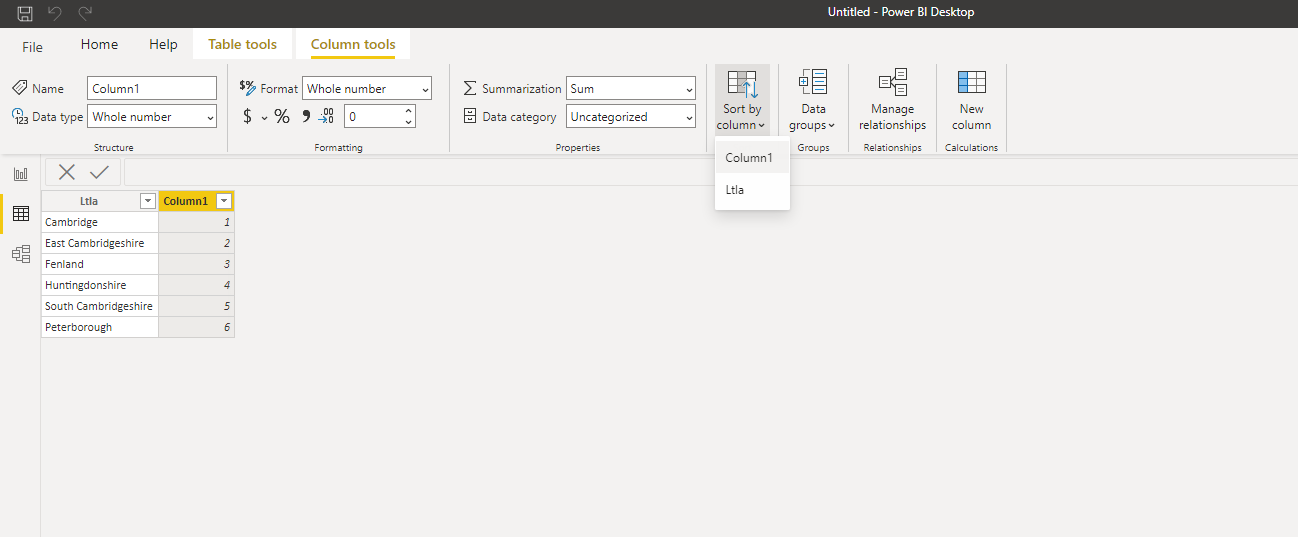Click the cell with value 1

(196, 222)
